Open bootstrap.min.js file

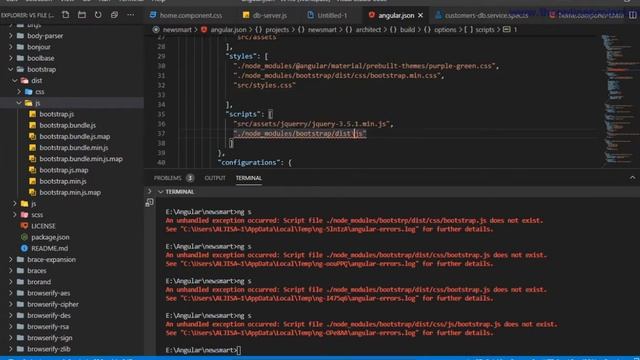pos(62,181)
